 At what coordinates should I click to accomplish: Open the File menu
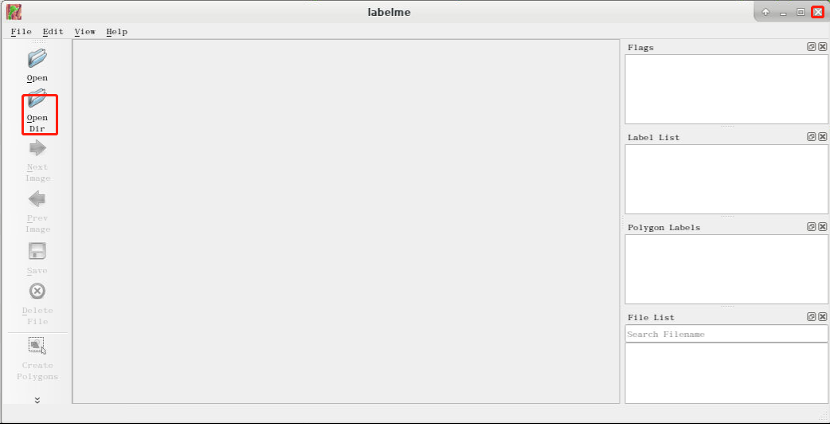click(21, 31)
